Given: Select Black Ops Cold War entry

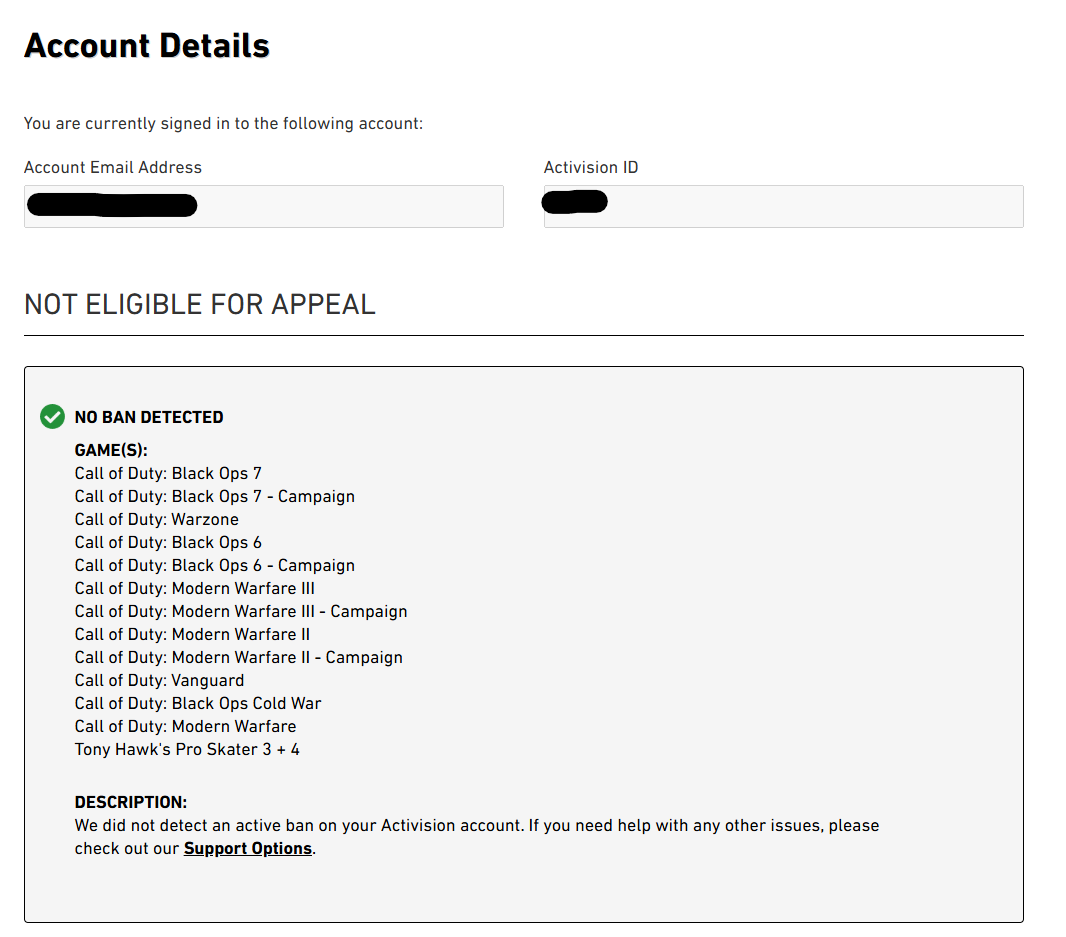Looking at the screenshot, I should pos(198,704).
